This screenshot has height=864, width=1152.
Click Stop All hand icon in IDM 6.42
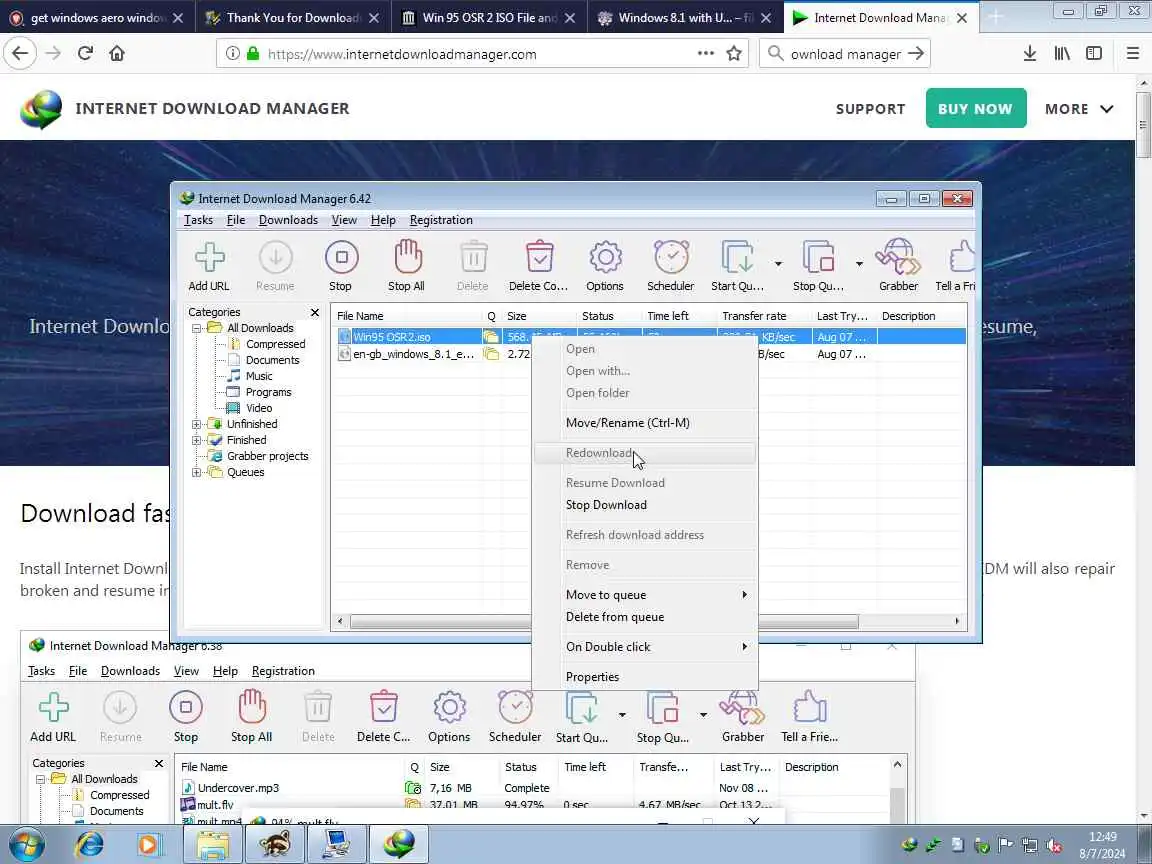point(407,257)
